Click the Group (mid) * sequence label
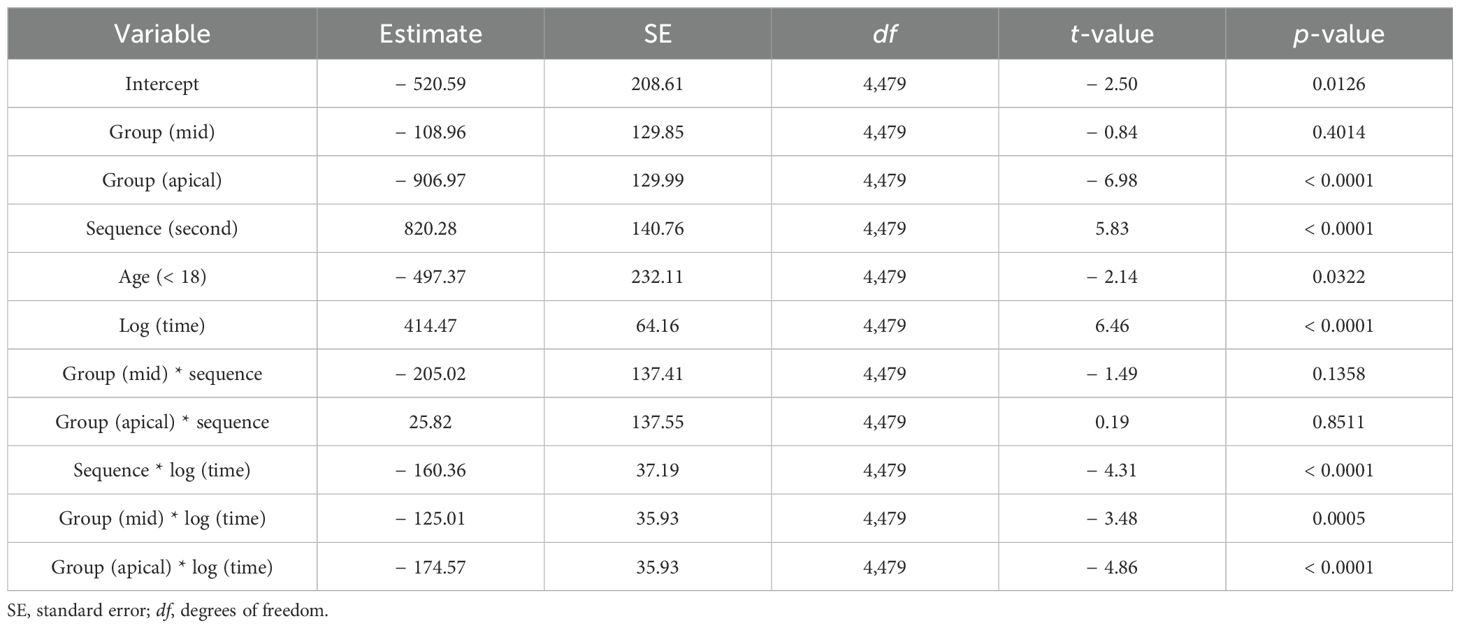Viewport: 1460px width, 628px height. 162,374
